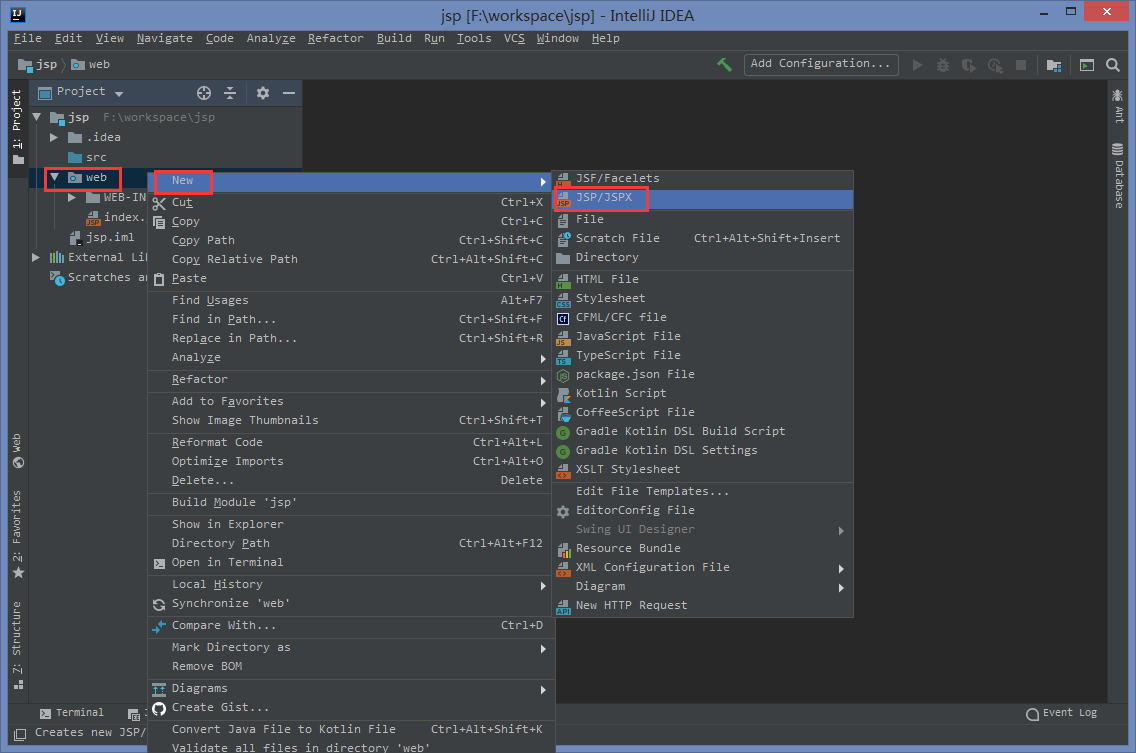Screen dimensions: 1136x753
Task: Click Add Configuration button
Action: tap(821, 64)
